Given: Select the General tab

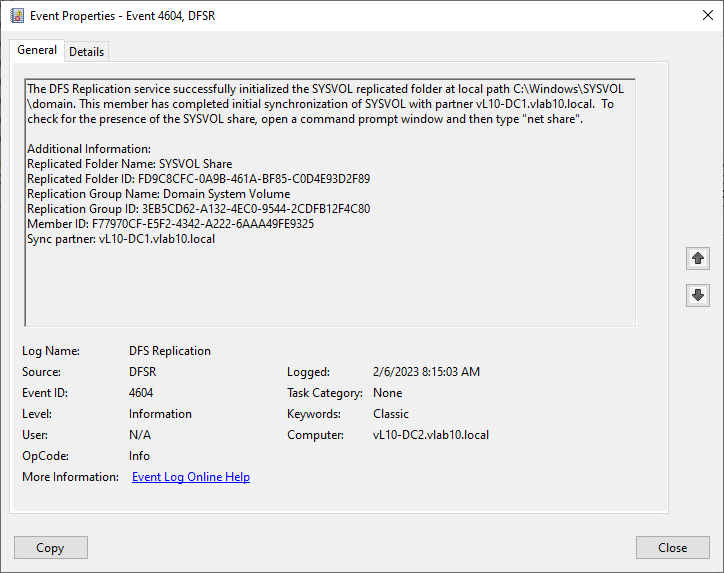Looking at the screenshot, I should (x=37, y=51).
